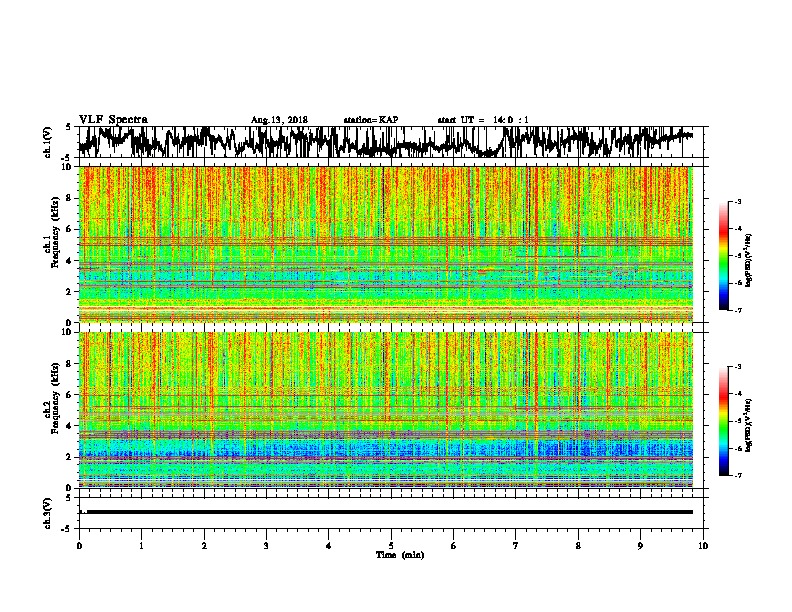Click time axis tick label "4"
The height and width of the screenshot is (612, 792).
329,546
